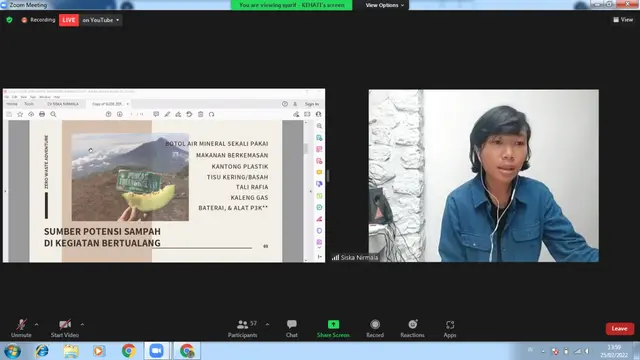Open the Home tab in shared Acrobat
This screenshot has height=360, width=640.
tap(12, 104)
